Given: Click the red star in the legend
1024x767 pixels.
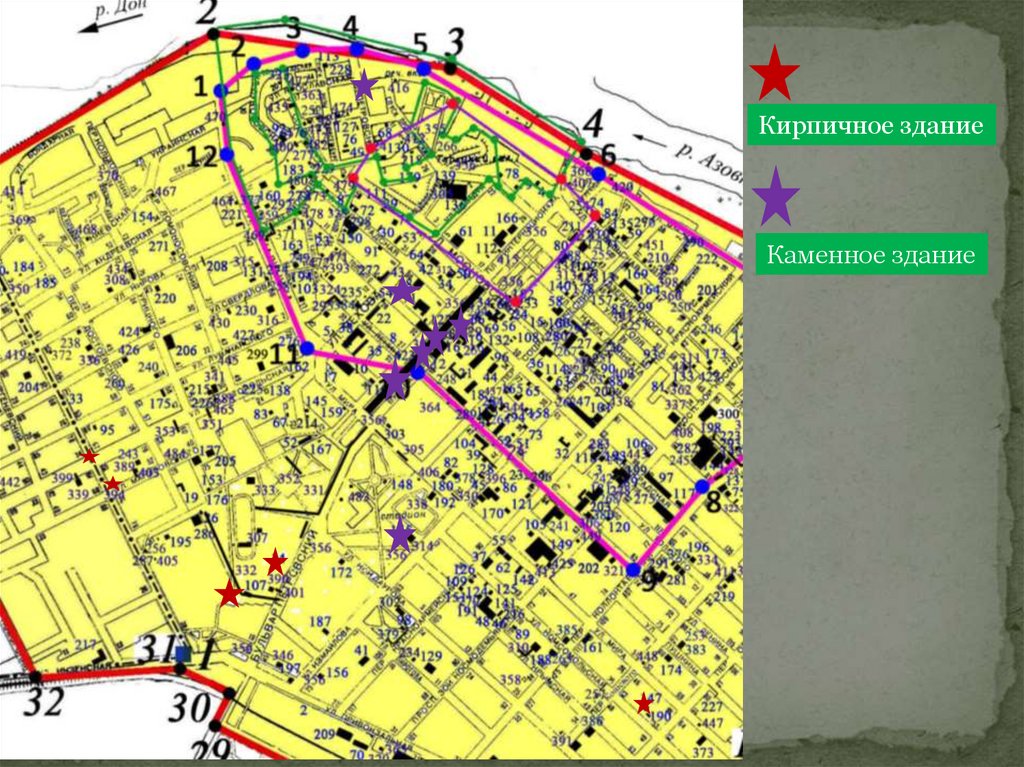Looking at the screenshot, I should tap(775, 73).
